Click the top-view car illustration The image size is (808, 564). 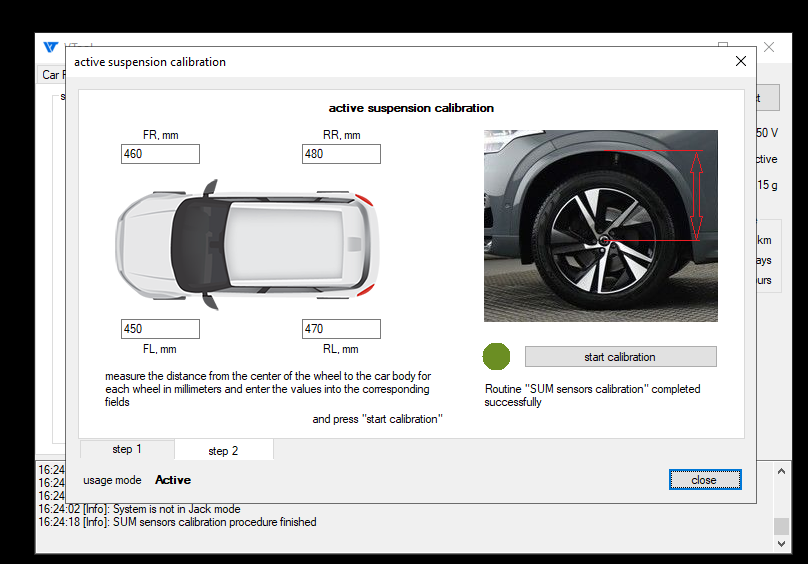click(247, 245)
